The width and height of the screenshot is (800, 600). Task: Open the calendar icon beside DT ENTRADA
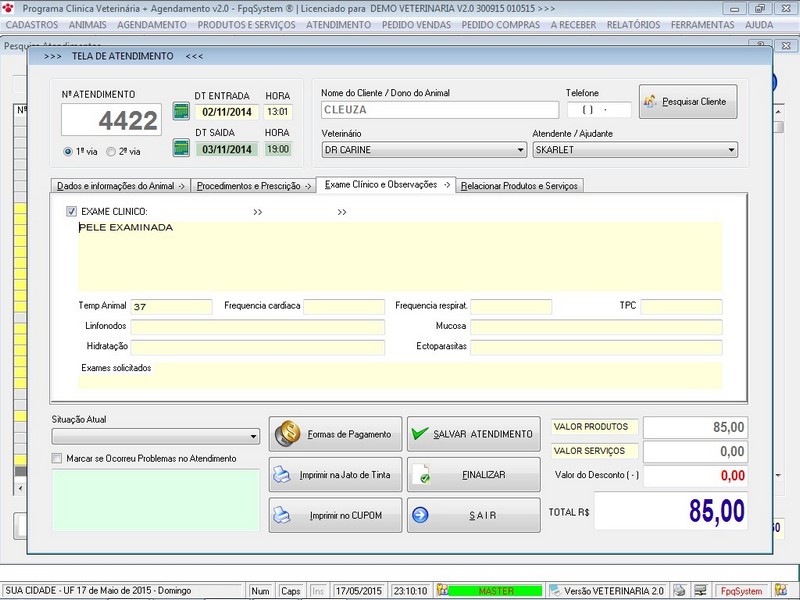pyautogui.click(x=181, y=111)
